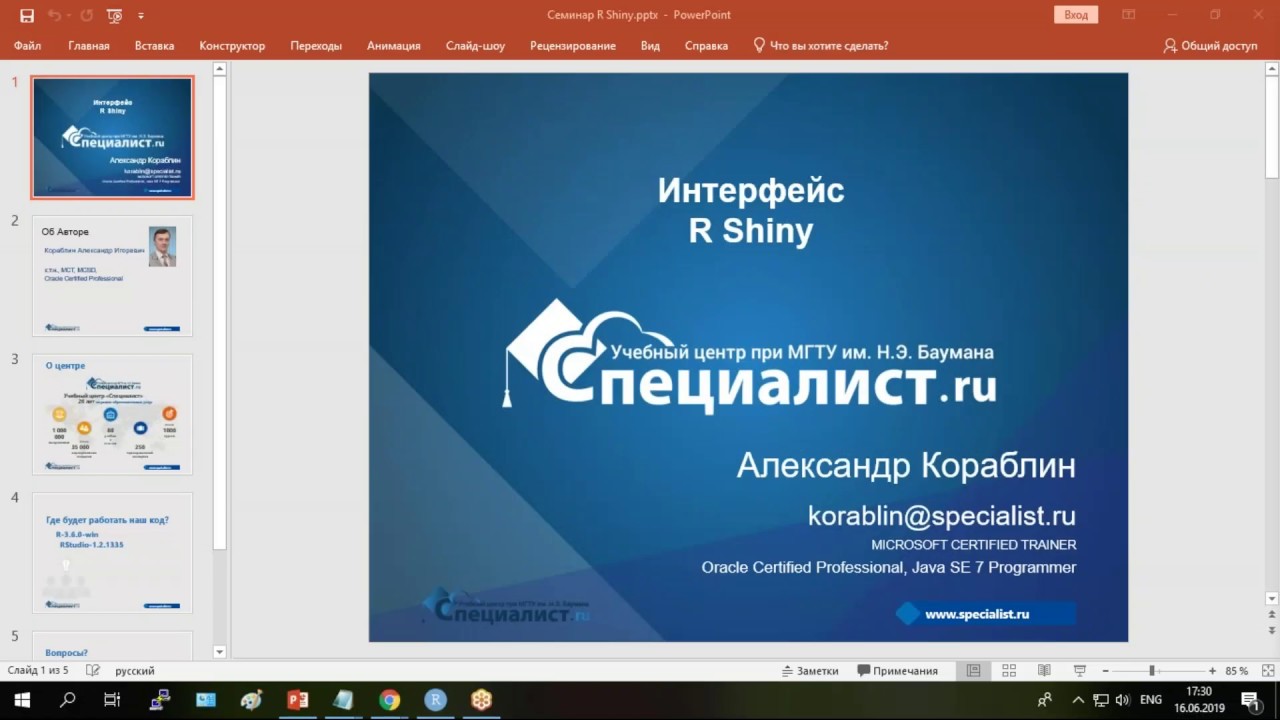Switch to Slide Sorter view
The width and height of the screenshot is (1280, 720).
tap(1009, 671)
